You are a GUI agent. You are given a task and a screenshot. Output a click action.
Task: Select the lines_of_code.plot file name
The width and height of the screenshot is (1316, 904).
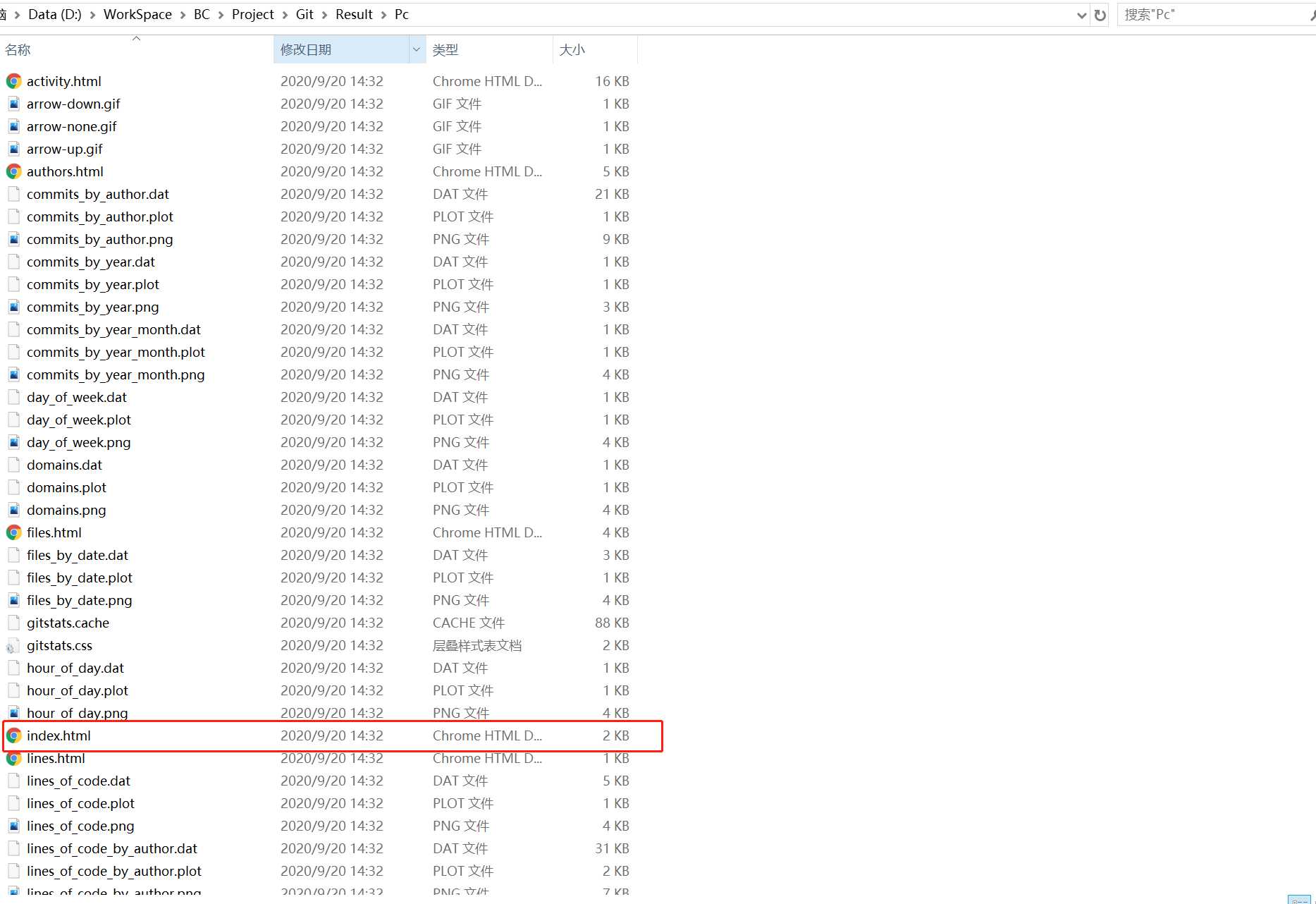pos(80,803)
